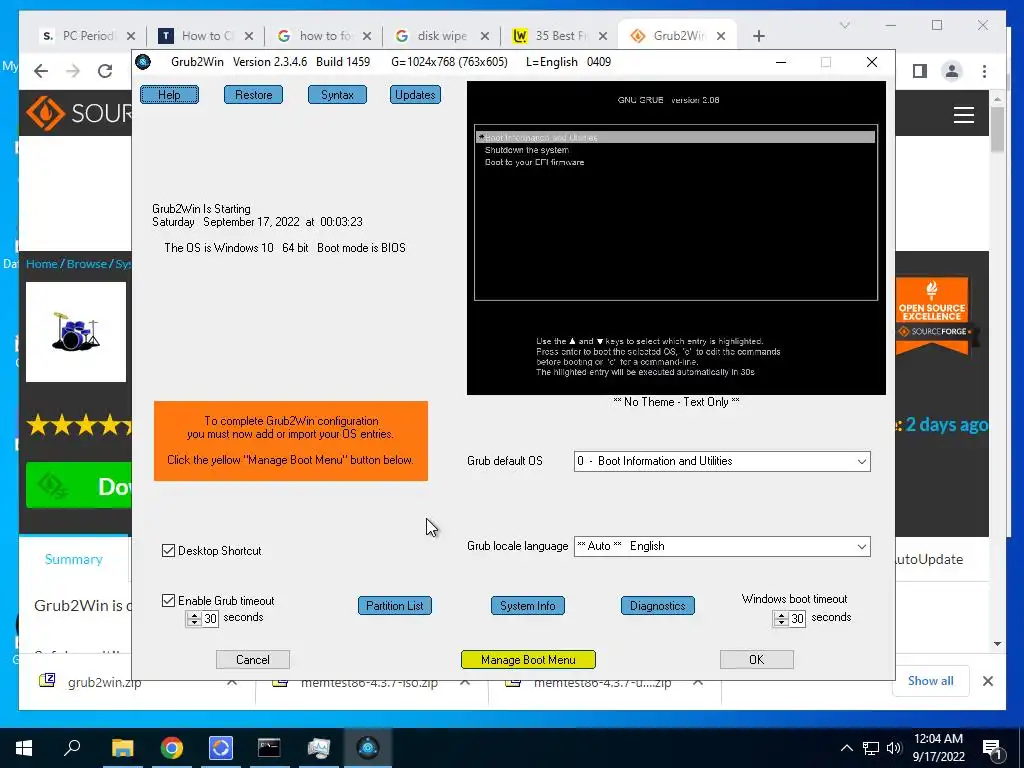The image size is (1024, 768).
Task: Click the Chrome tab search chevron
Action: pyautogui.click(x=844, y=25)
